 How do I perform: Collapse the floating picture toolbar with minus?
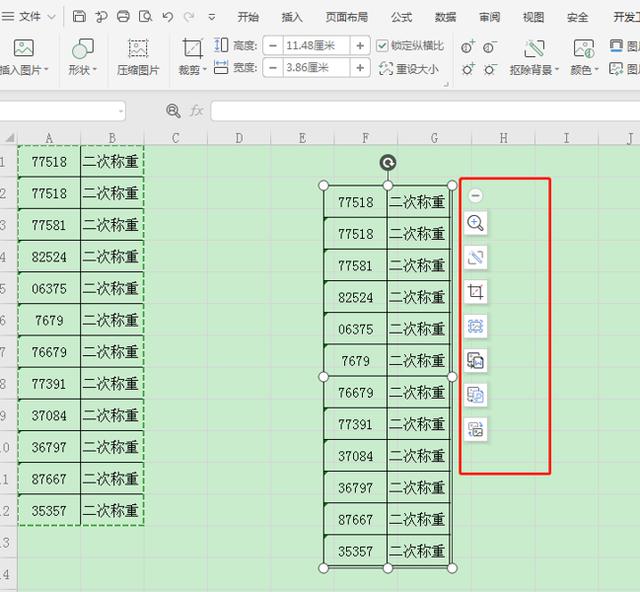(475, 196)
